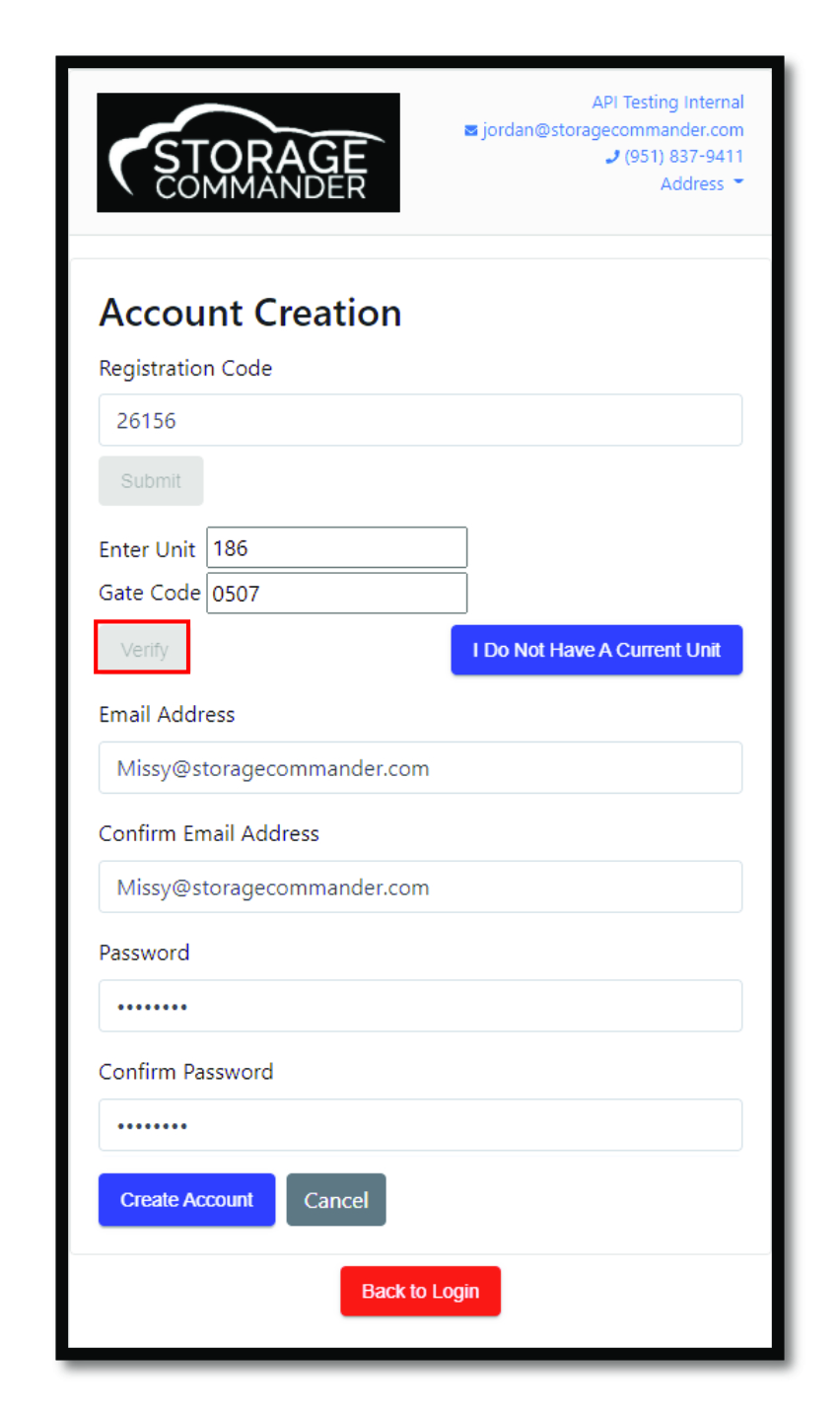Image resolution: width=840 pixels, height=1416 pixels.
Task: Click the Verify button
Action: (144, 649)
